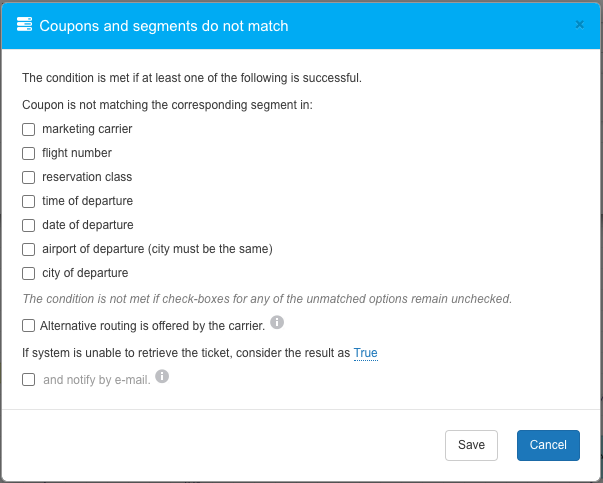Screen dimensions: 603x483
Task: Click the Cancel button
Action: click(548, 445)
